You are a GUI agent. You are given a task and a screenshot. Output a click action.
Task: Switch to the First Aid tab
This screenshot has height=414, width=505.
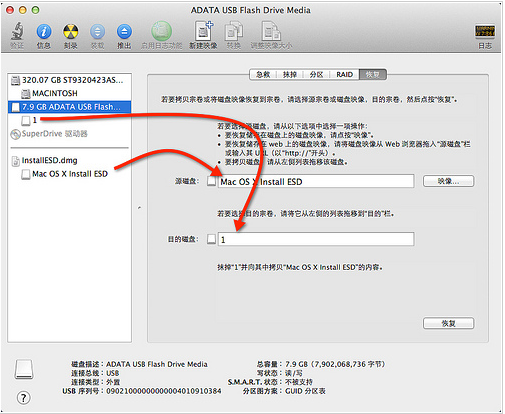point(263,75)
